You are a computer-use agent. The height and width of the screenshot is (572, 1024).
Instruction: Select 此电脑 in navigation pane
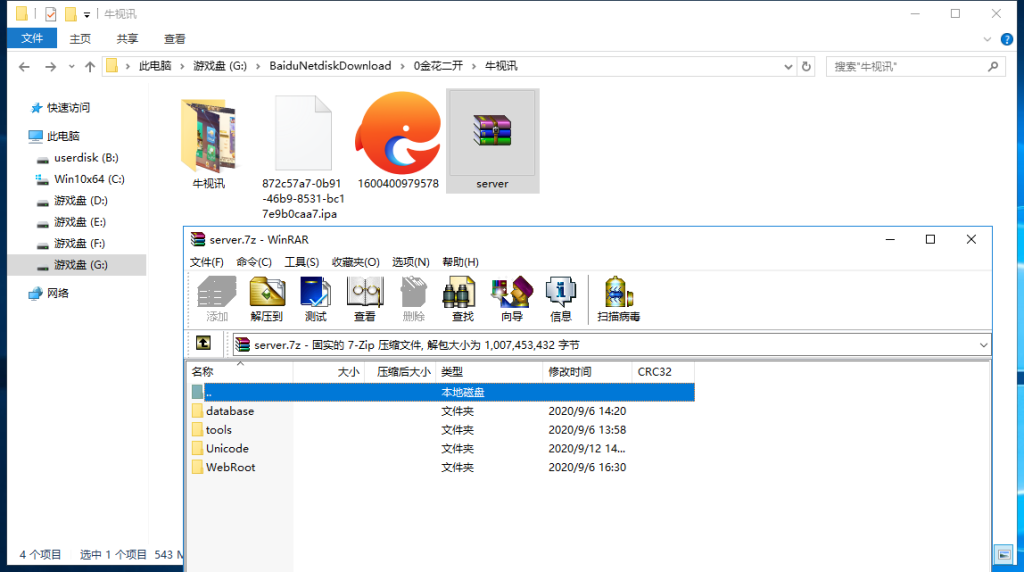pyautogui.click(x=63, y=136)
